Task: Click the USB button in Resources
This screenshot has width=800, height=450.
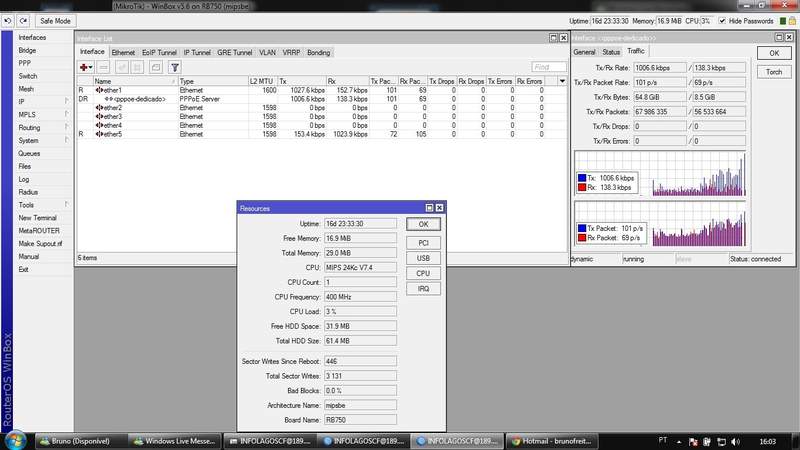Action: (x=423, y=258)
